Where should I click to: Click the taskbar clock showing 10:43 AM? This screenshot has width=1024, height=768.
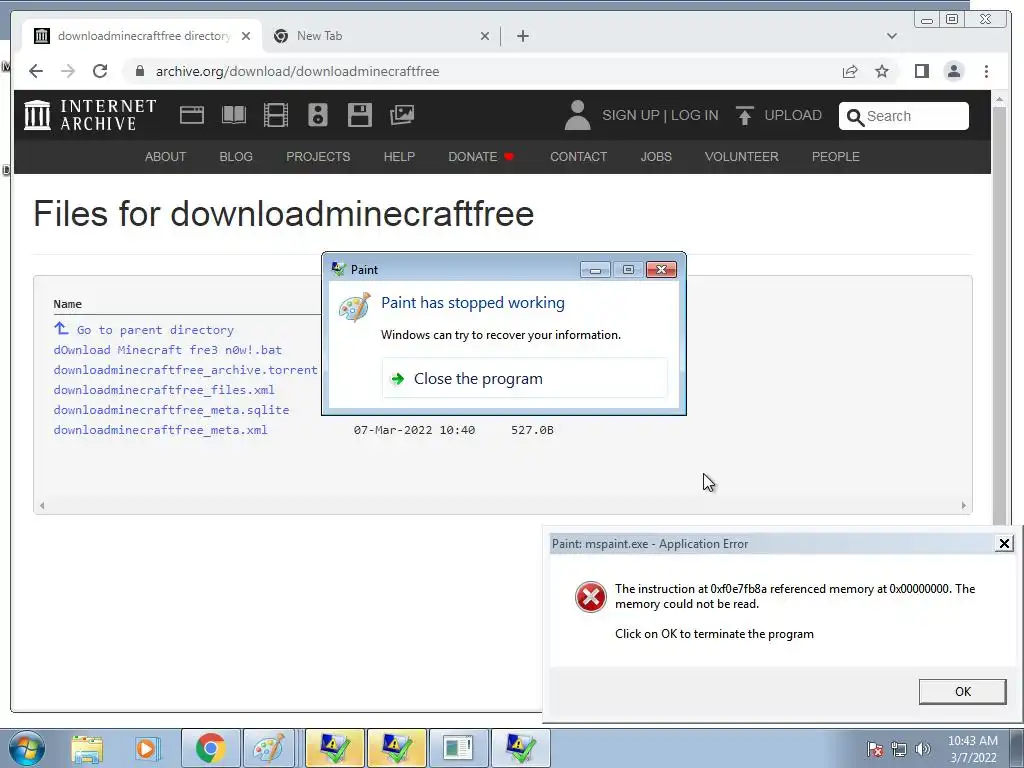click(x=972, y=749)
